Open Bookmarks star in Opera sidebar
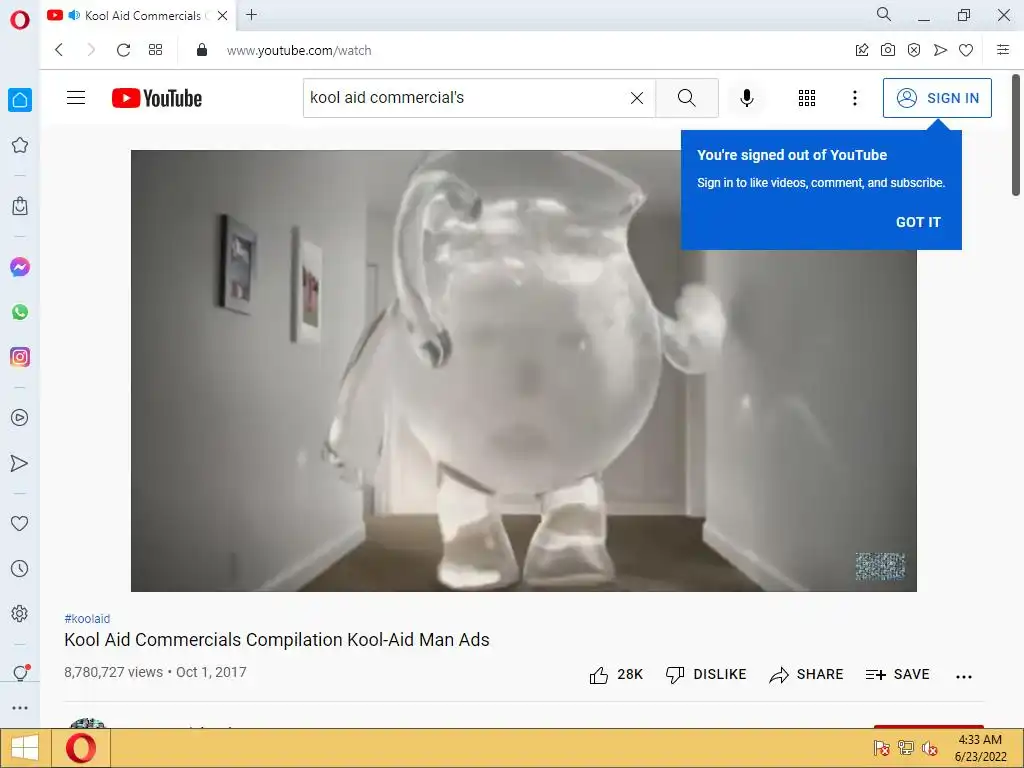 (x=20, y=145)
